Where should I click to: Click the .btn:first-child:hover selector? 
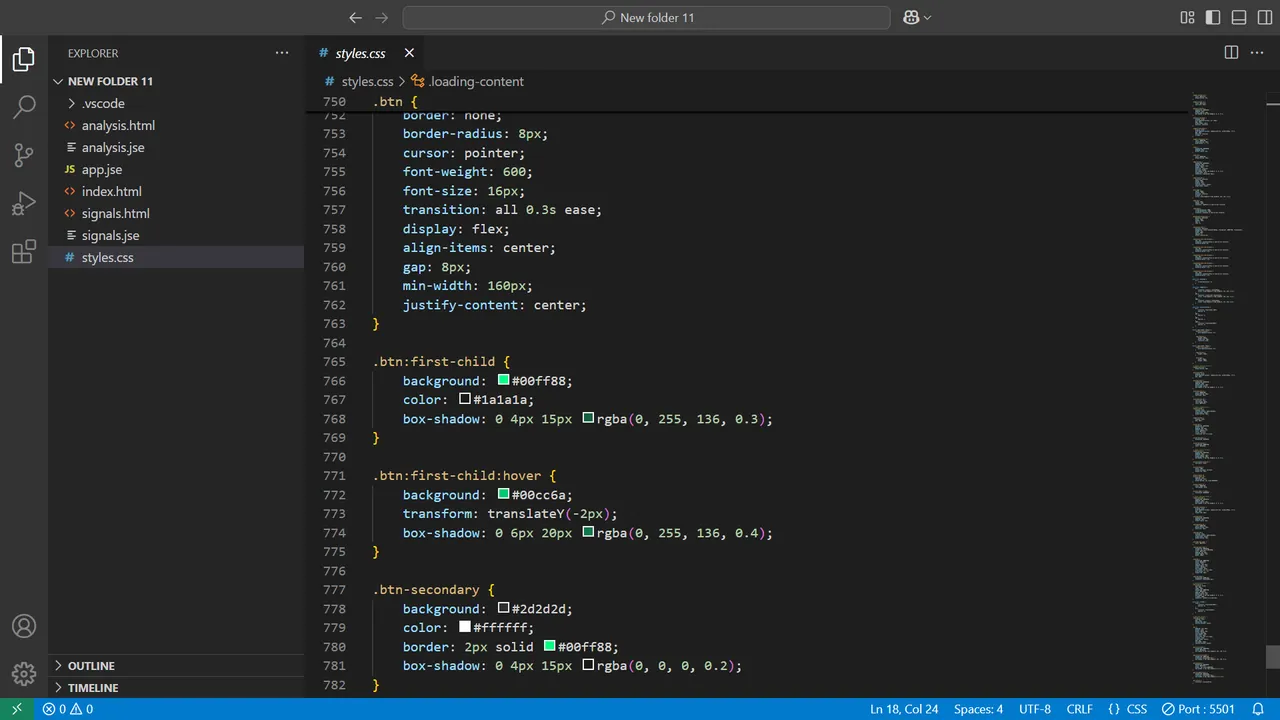point(457,475)
